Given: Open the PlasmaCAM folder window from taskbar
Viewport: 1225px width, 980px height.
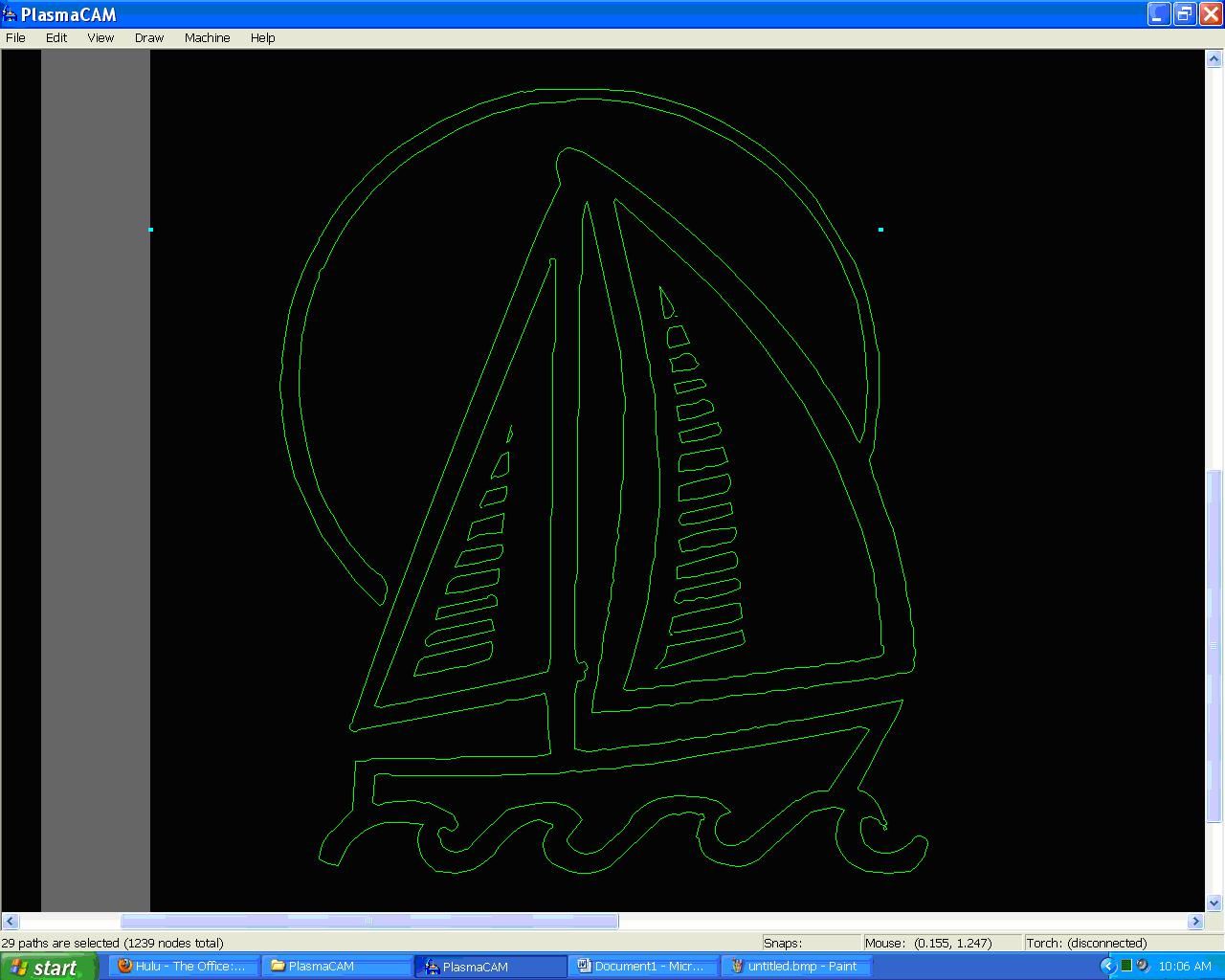Looking at the screenshot, I should coord(337,966).
